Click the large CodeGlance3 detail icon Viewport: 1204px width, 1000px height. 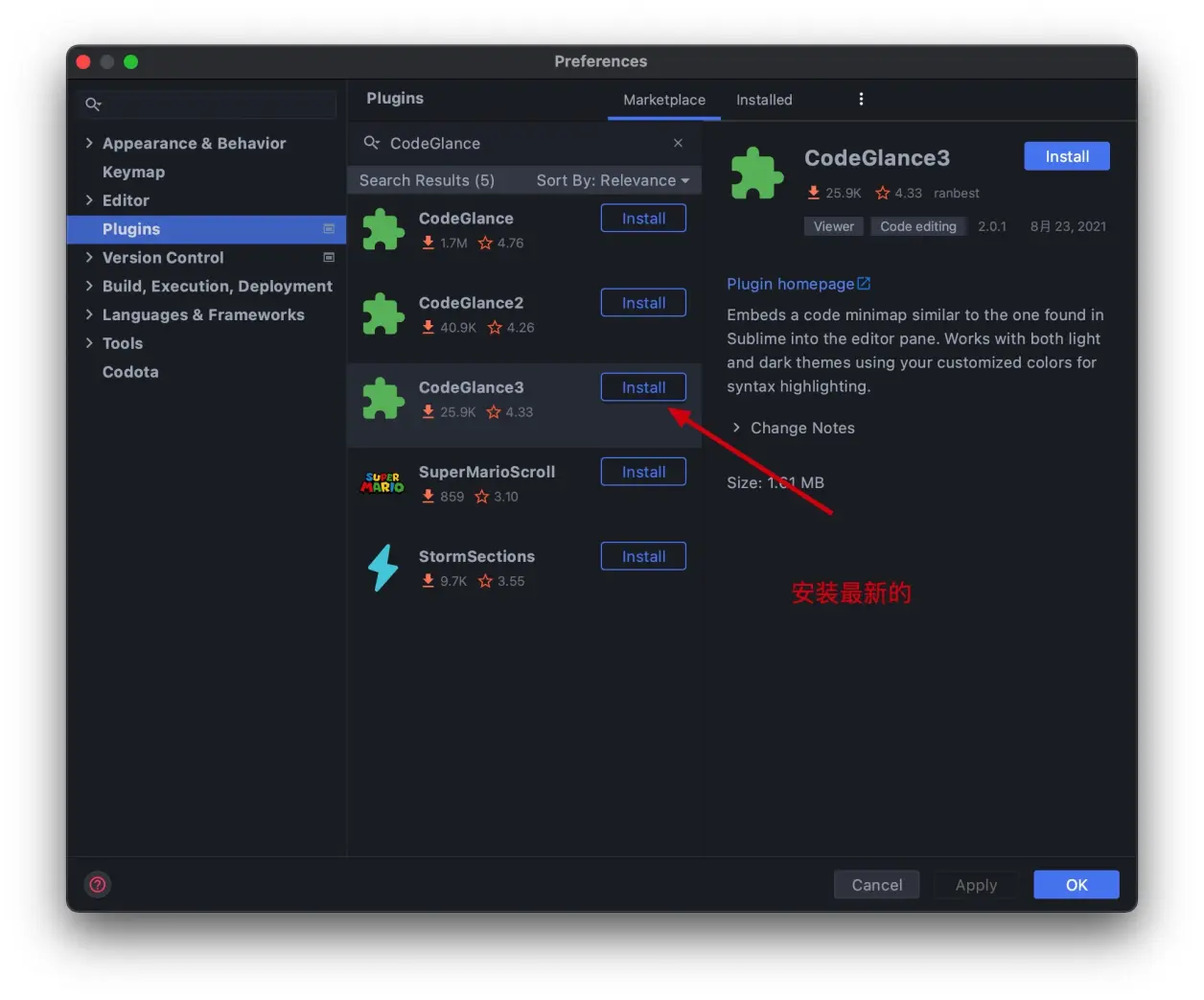pos(757,174)
